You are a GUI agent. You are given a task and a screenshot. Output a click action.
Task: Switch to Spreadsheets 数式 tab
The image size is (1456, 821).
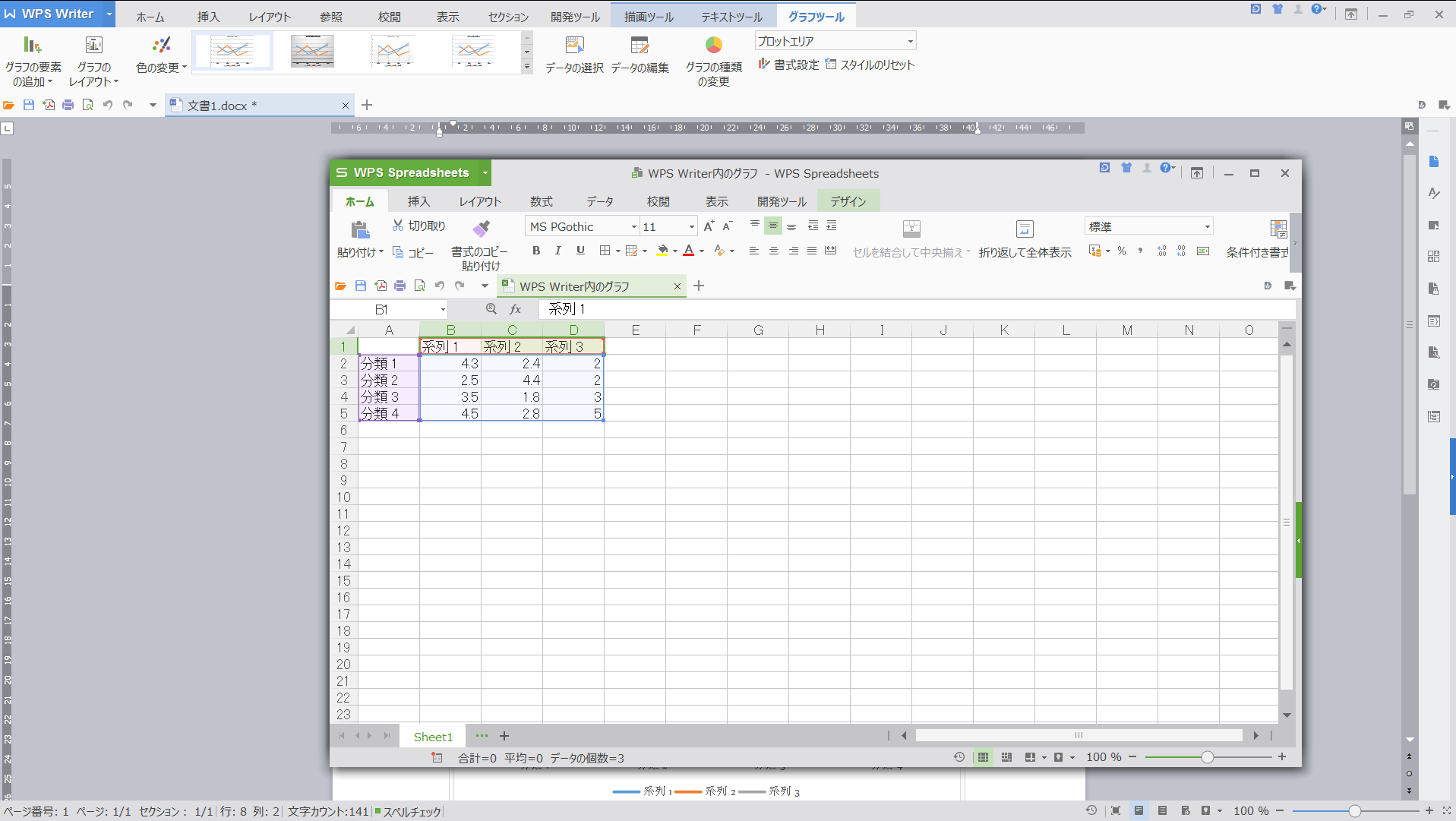[542, 201]
